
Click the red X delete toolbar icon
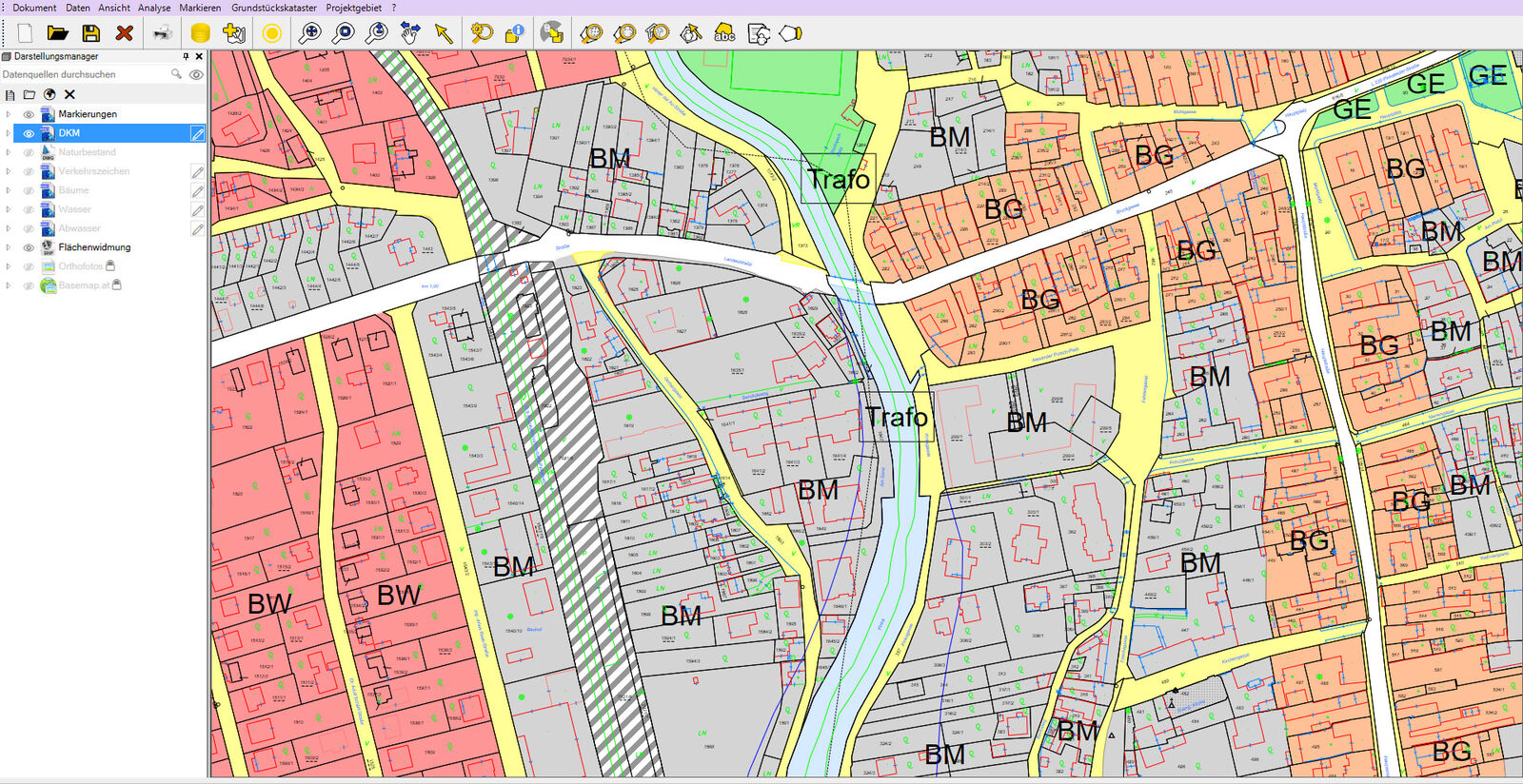point(124,33)
